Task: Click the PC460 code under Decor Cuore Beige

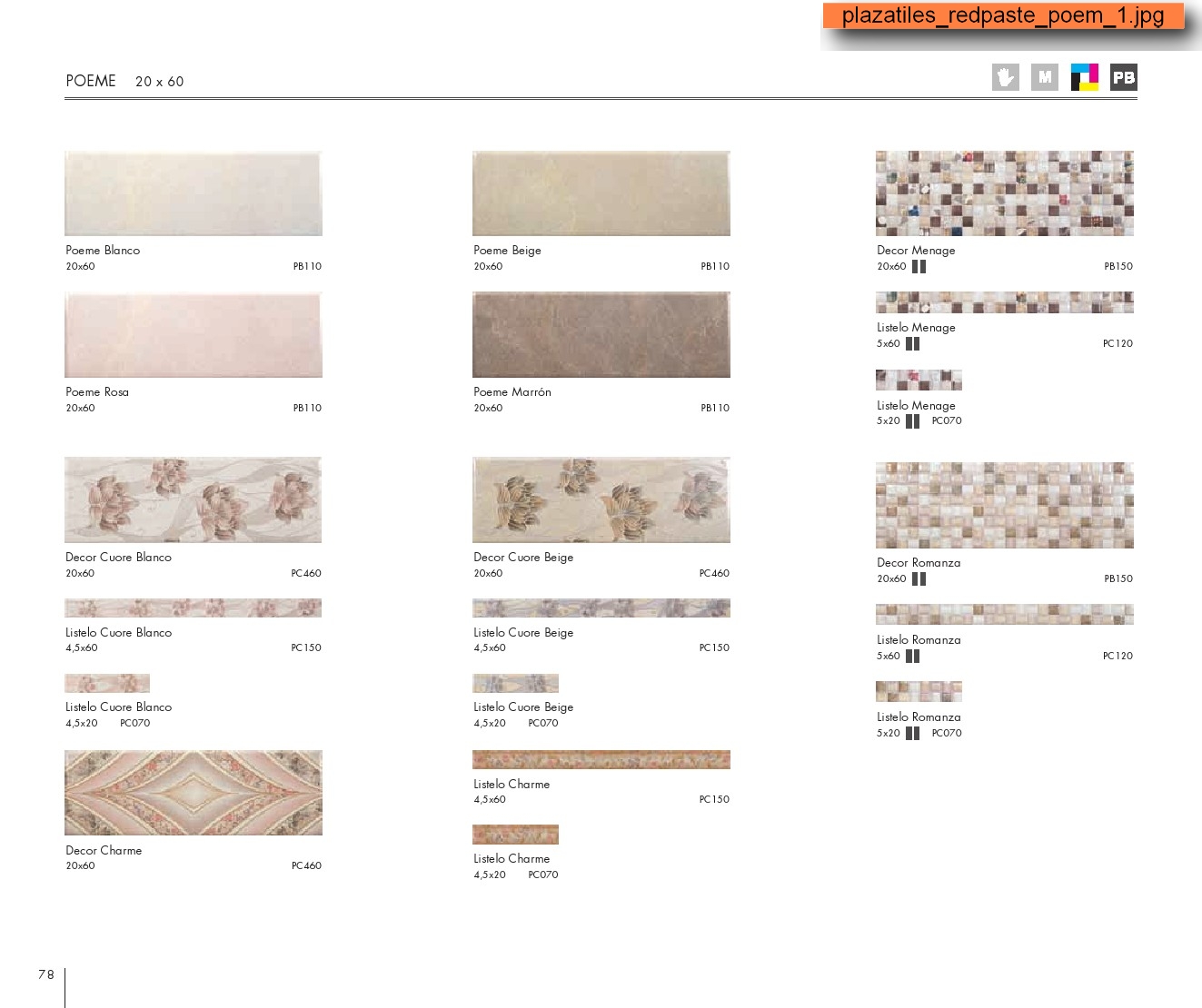Action: tap(714, 574)
